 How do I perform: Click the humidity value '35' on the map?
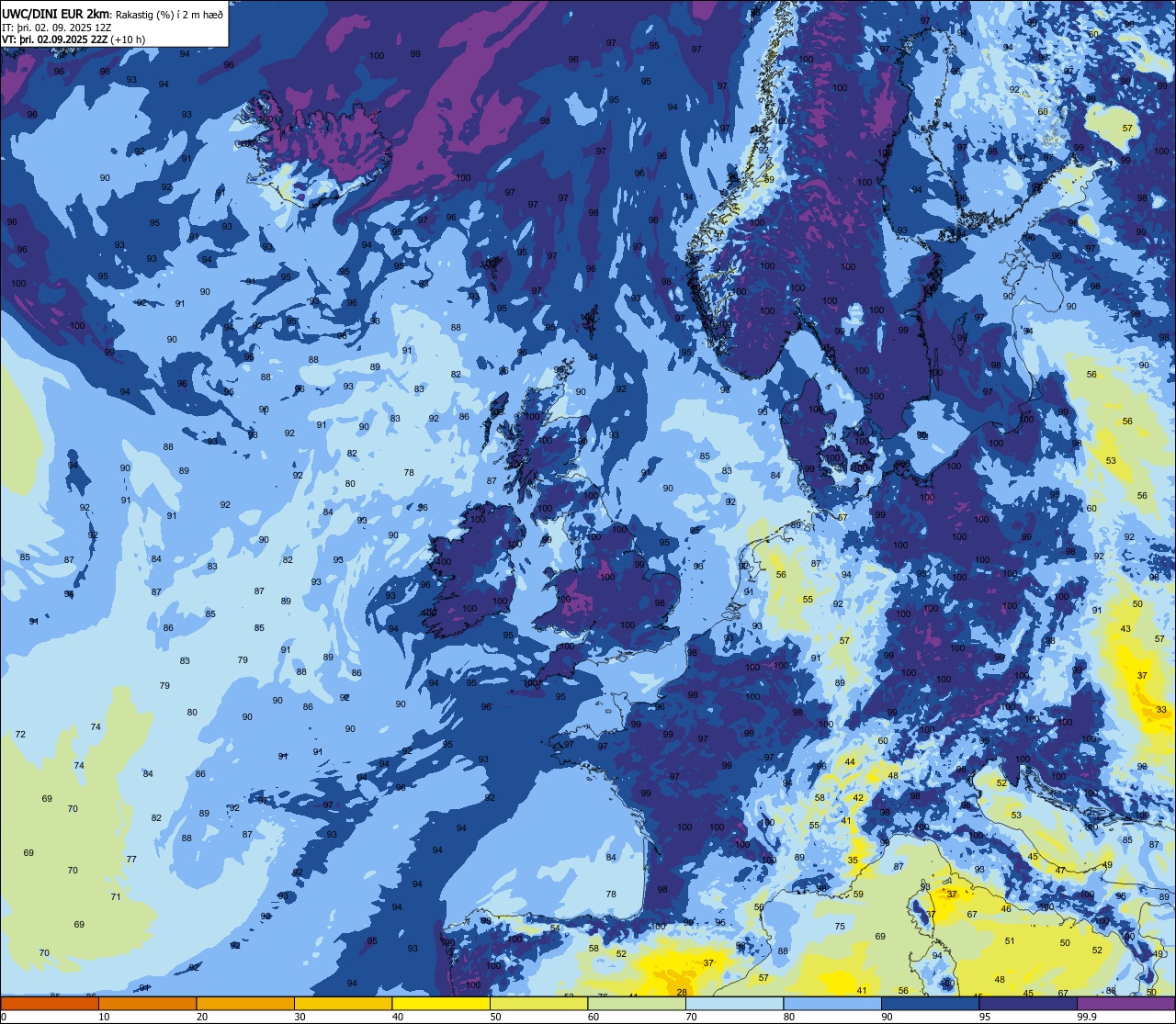click(x=853, y=861)
